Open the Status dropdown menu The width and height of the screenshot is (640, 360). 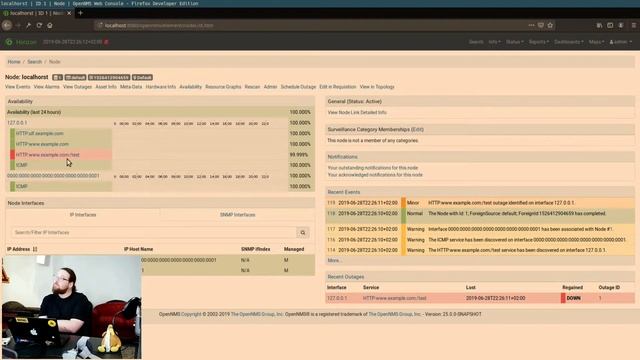click(514, 42)
